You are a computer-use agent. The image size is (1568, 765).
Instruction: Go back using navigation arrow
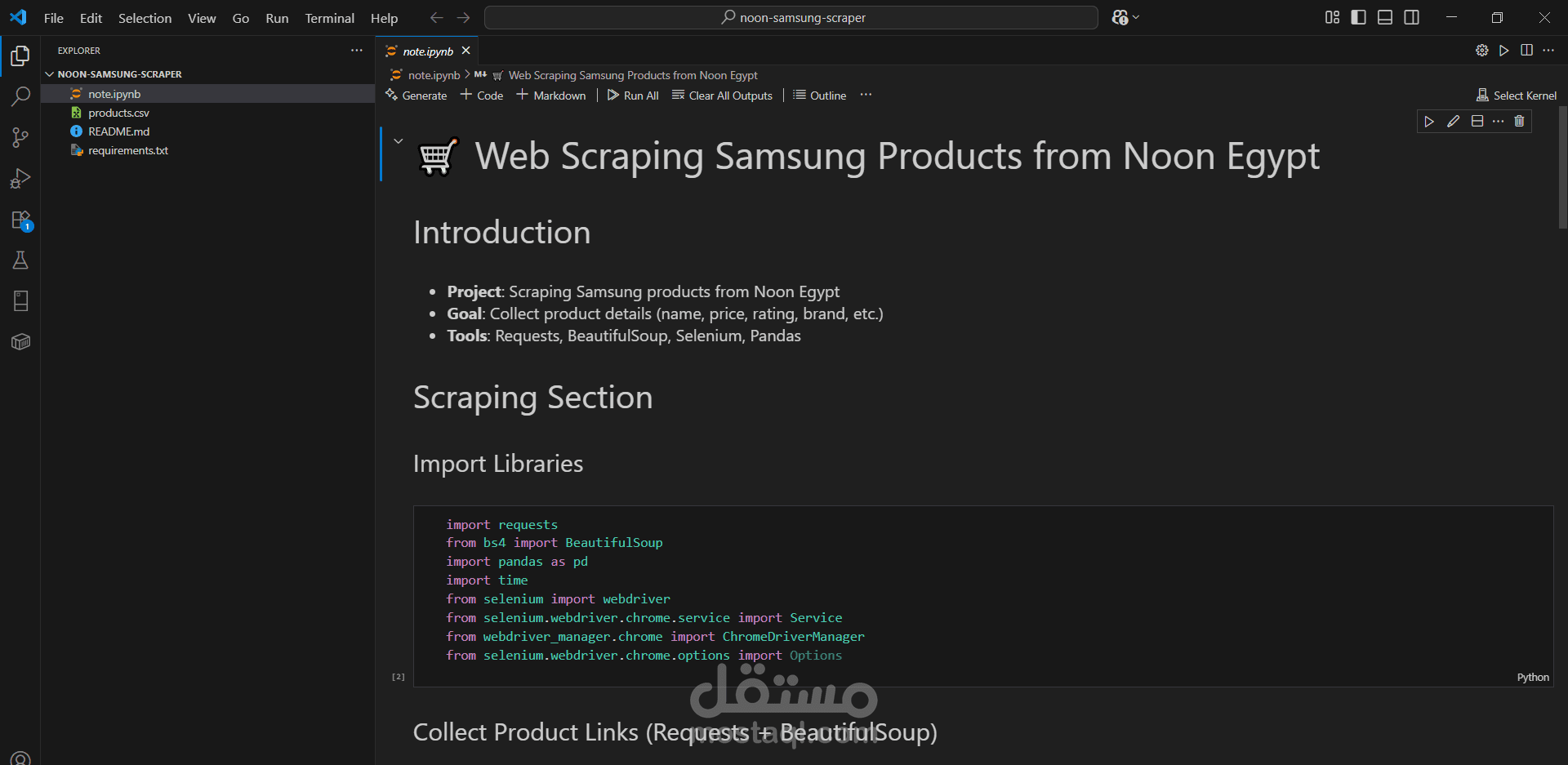(x=437, y=18)
